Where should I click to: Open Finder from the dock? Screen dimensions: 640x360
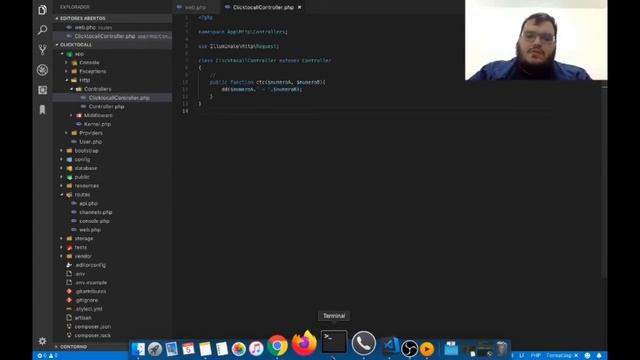pyautogui.click(x=138, y=349)
